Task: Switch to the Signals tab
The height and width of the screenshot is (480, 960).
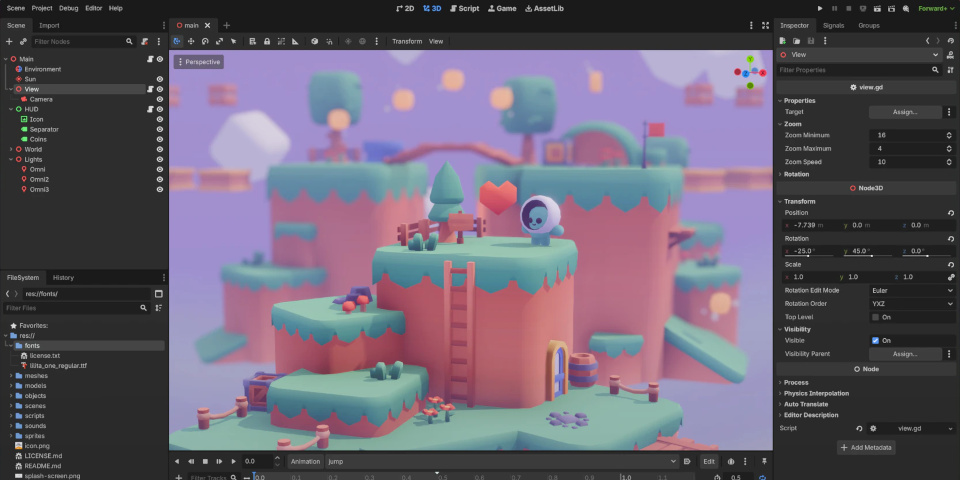Action: [832, 24]
